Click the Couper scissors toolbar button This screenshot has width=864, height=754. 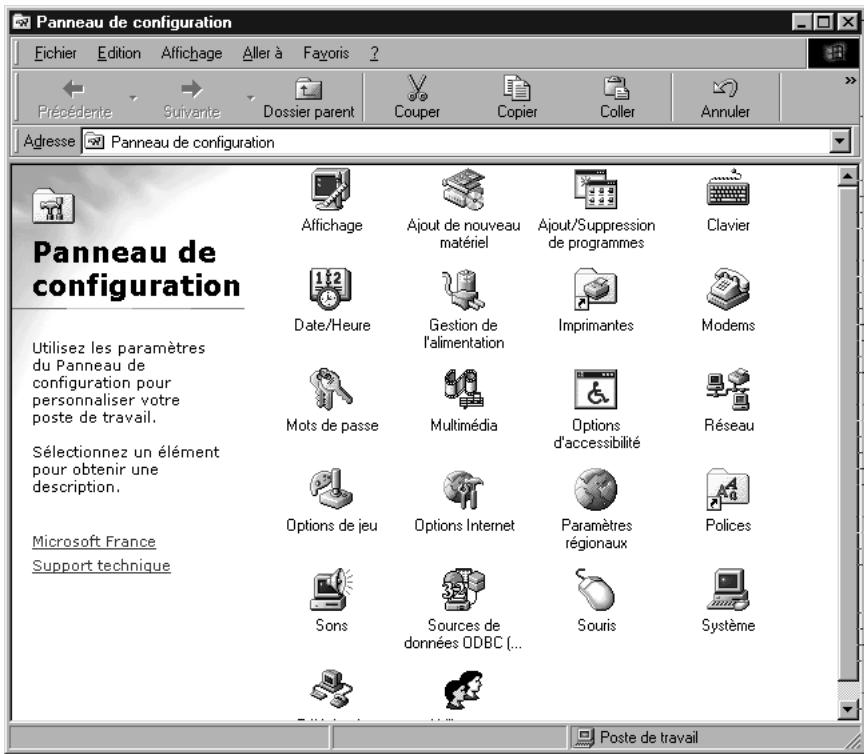pyautogui.click(x=417, y=98)
